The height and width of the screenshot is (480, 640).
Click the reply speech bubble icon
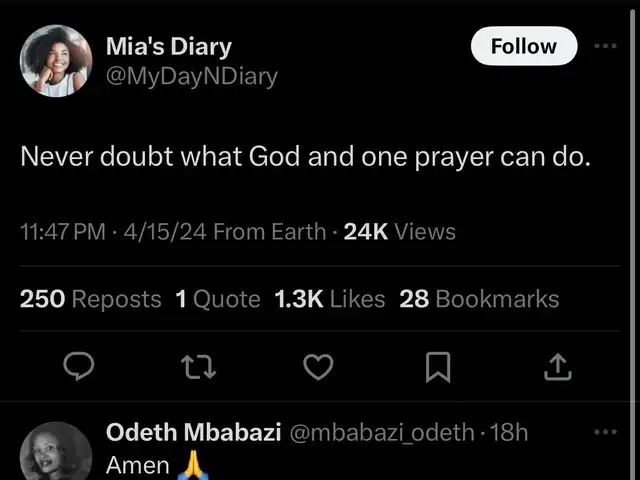point(79,369)
